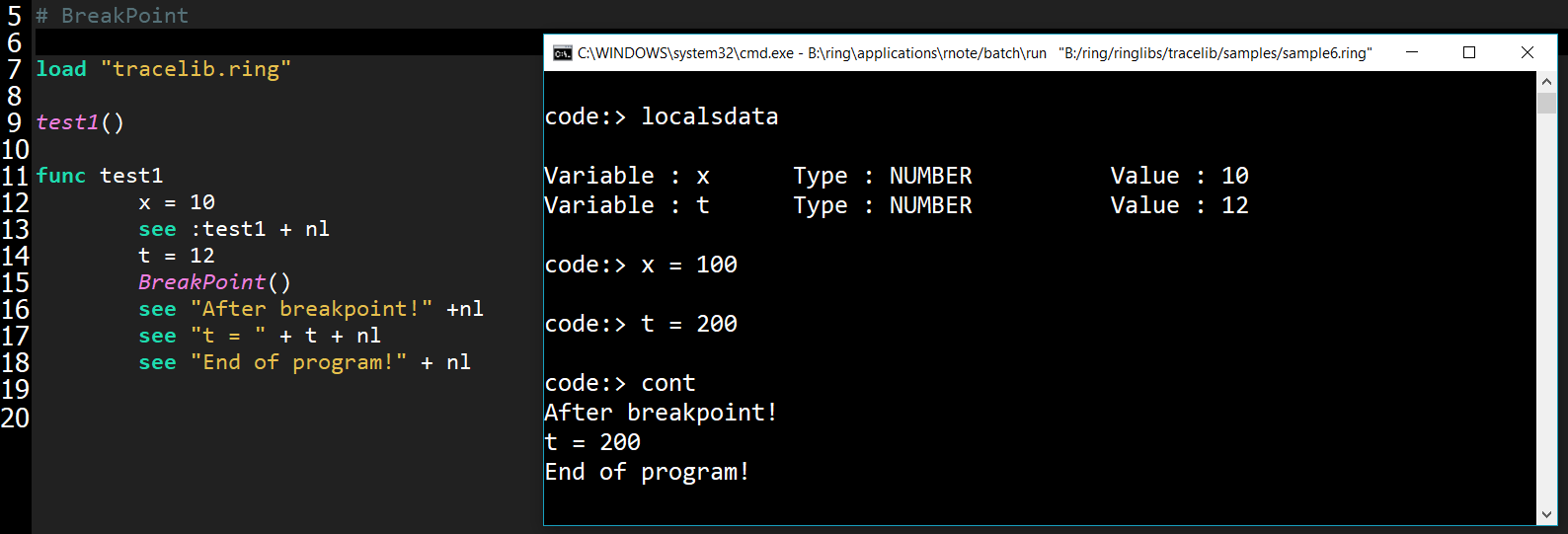Close the cmd.exe console window
The width and height of the screenshot is (1568, 534).
point(1527,52)
